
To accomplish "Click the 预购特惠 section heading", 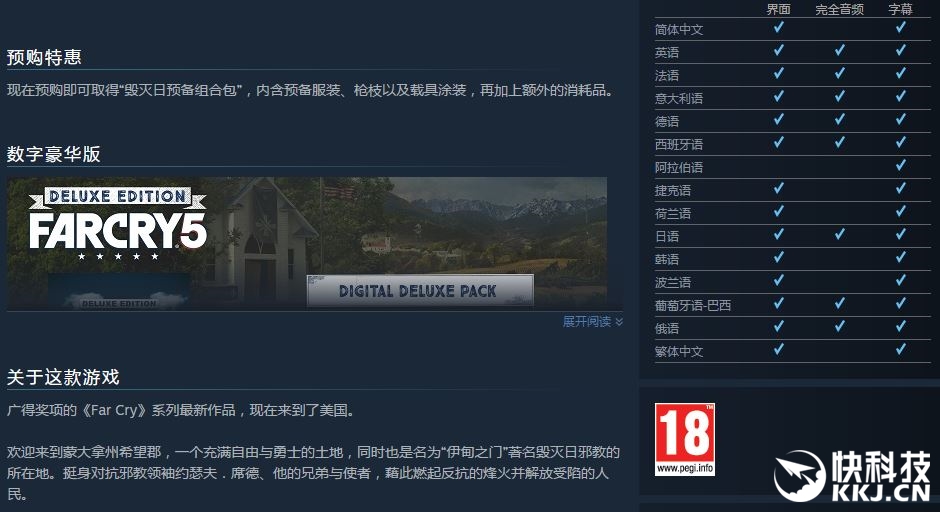I will (x=44, y=57).
